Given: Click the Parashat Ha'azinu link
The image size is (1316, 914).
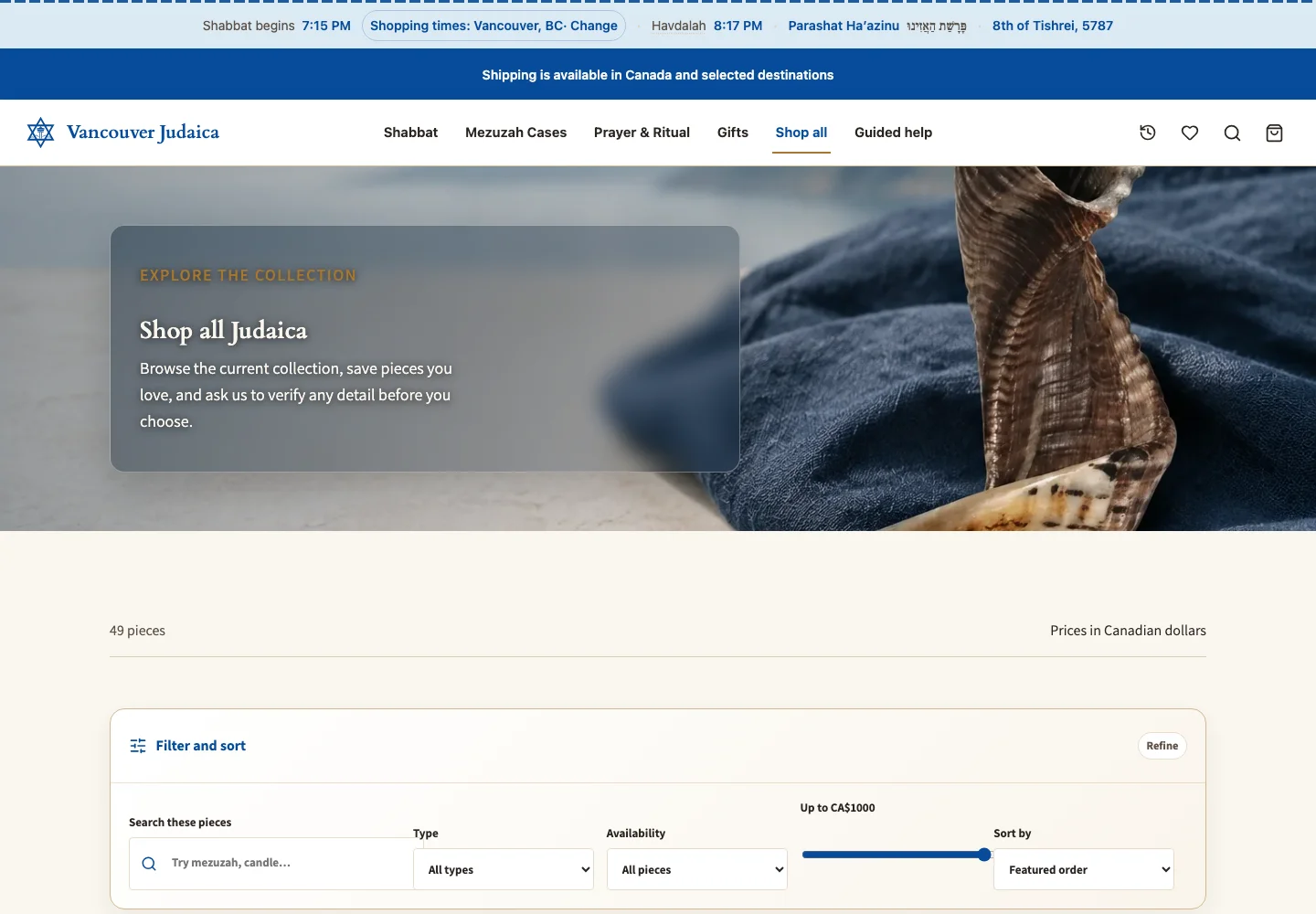Looking at the screenshot, I should tap(877, 26).
